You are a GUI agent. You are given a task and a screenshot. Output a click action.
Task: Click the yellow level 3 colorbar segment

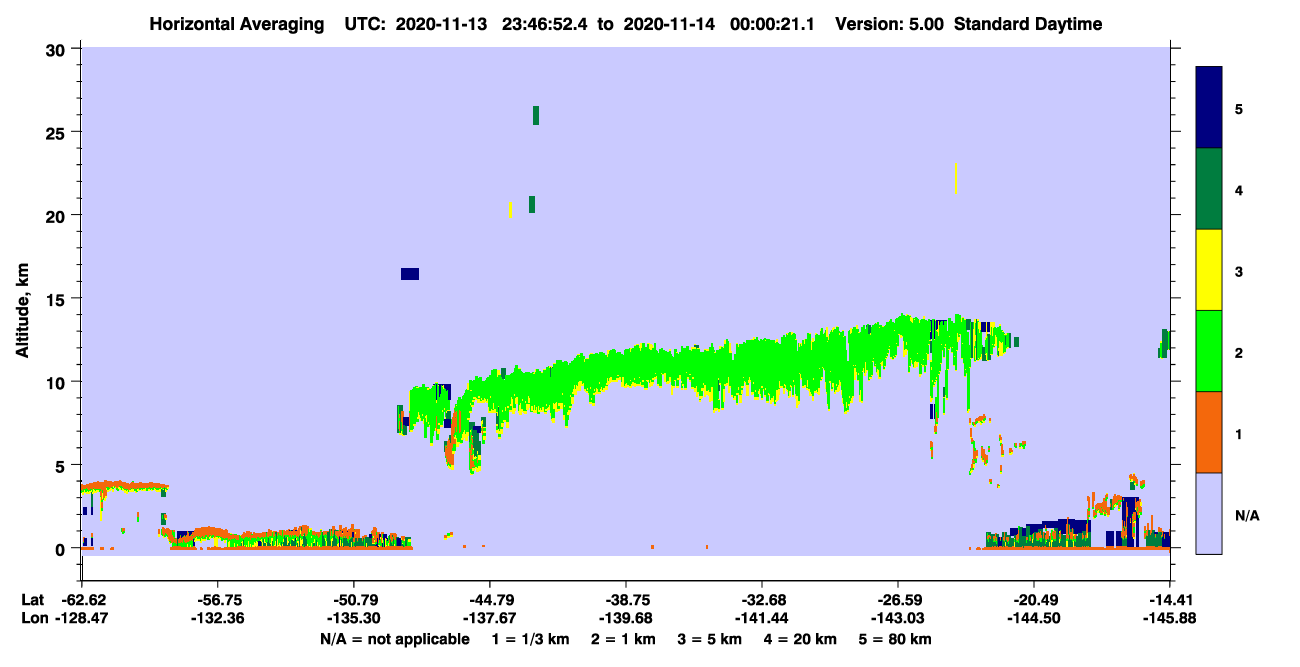pos(1209,270)
